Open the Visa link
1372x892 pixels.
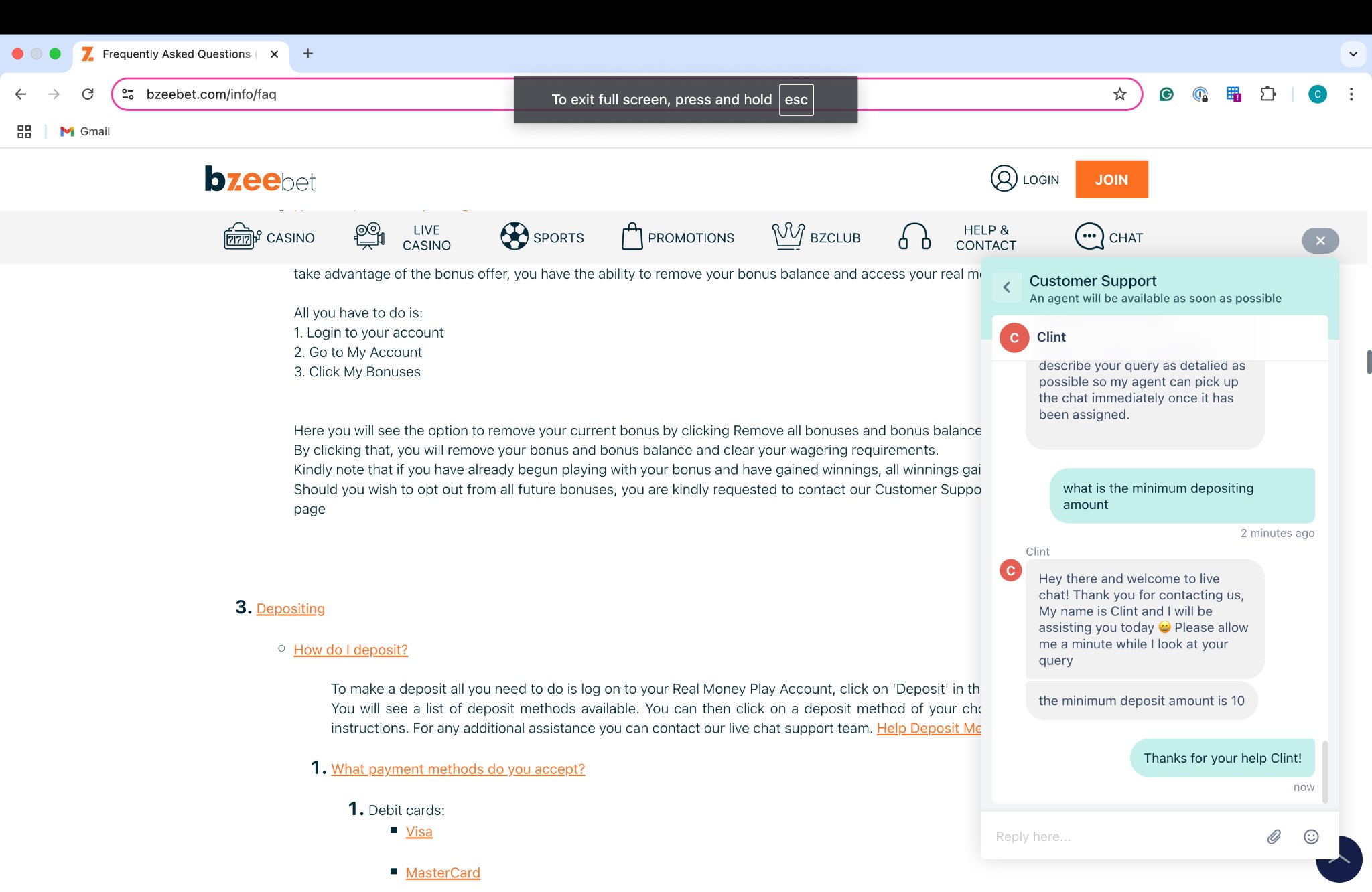pyautogui.click(x=419, y=832)
